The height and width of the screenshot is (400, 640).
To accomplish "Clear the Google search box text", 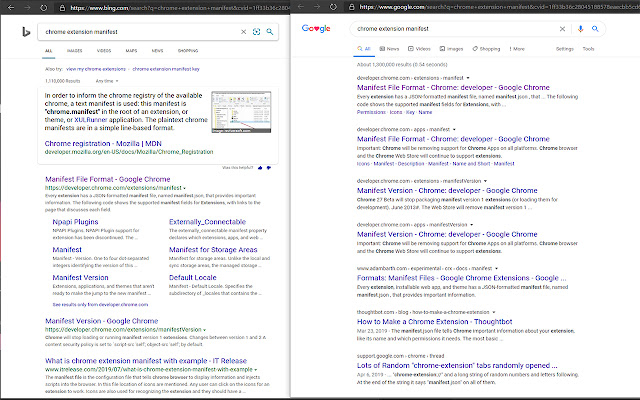I will tap(562, 29).
